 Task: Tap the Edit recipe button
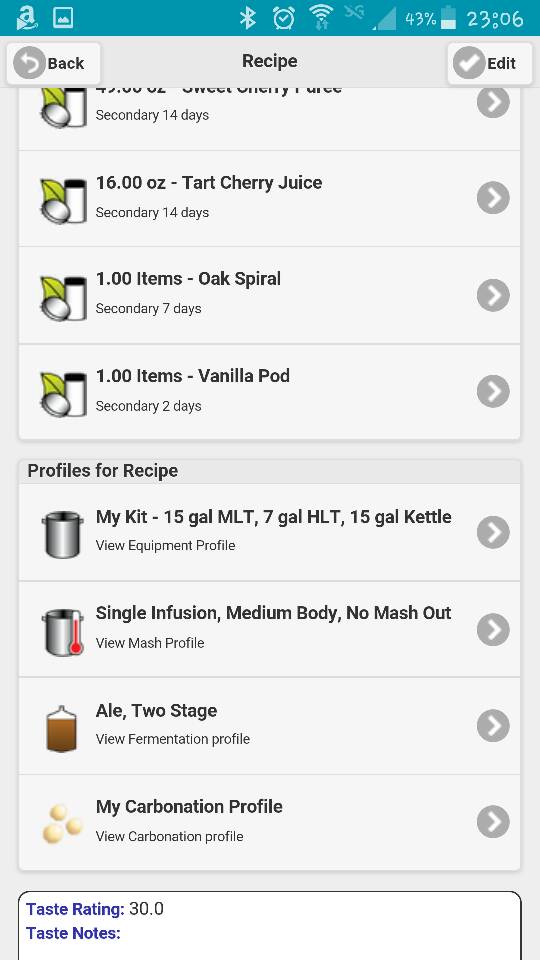(x=490, y=63)
